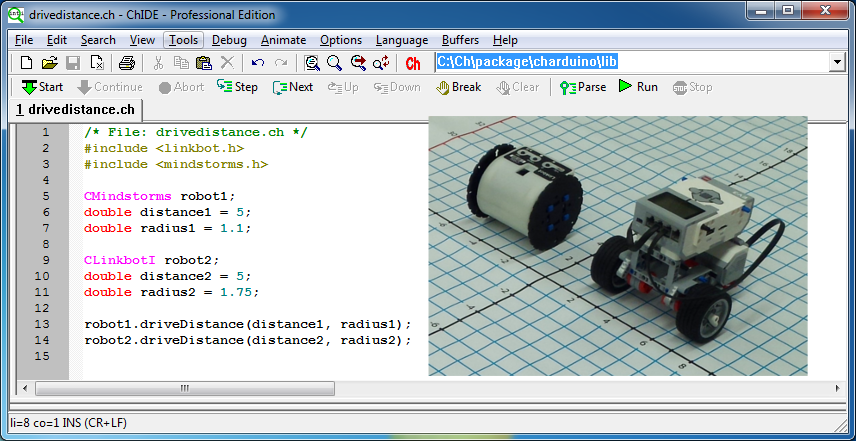856x441 pixels.
Task: Click the red Ch icon
Action: tap(413, 63)
